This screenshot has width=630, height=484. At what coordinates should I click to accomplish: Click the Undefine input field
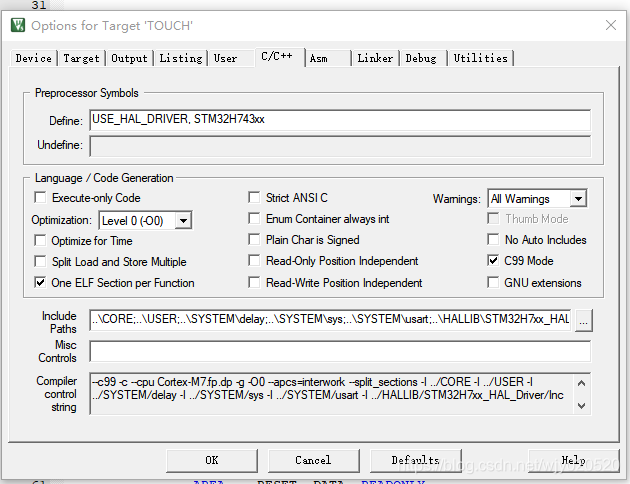pyautogui.click(x=340, y=146)
